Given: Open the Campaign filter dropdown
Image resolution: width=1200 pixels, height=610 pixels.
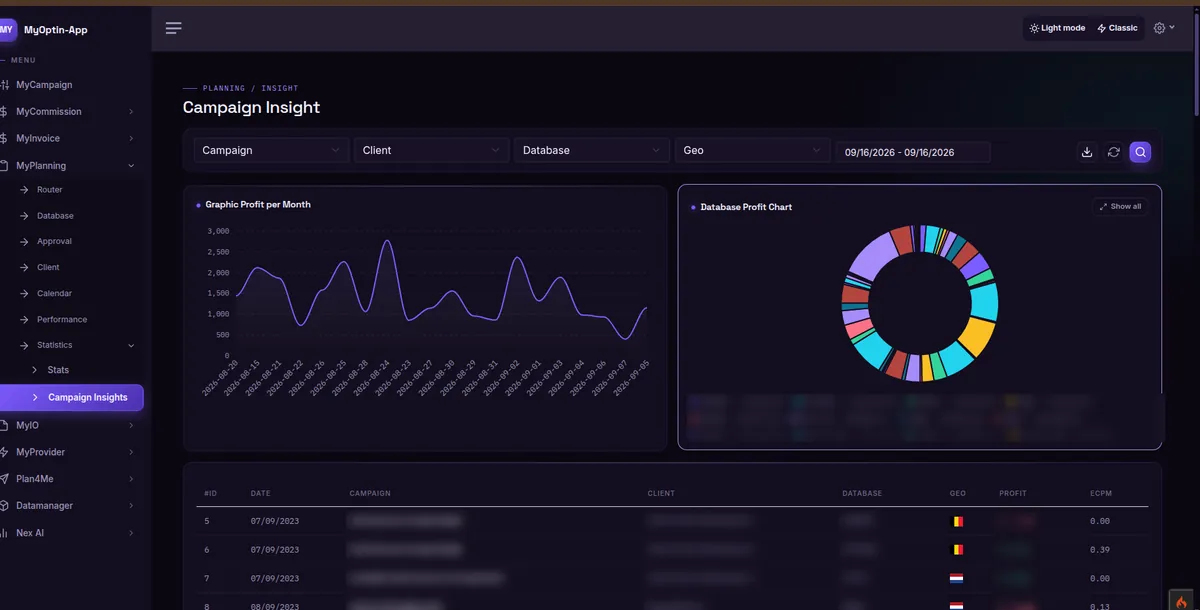Looking at the screenshot, I should click(x=271, y=150).
